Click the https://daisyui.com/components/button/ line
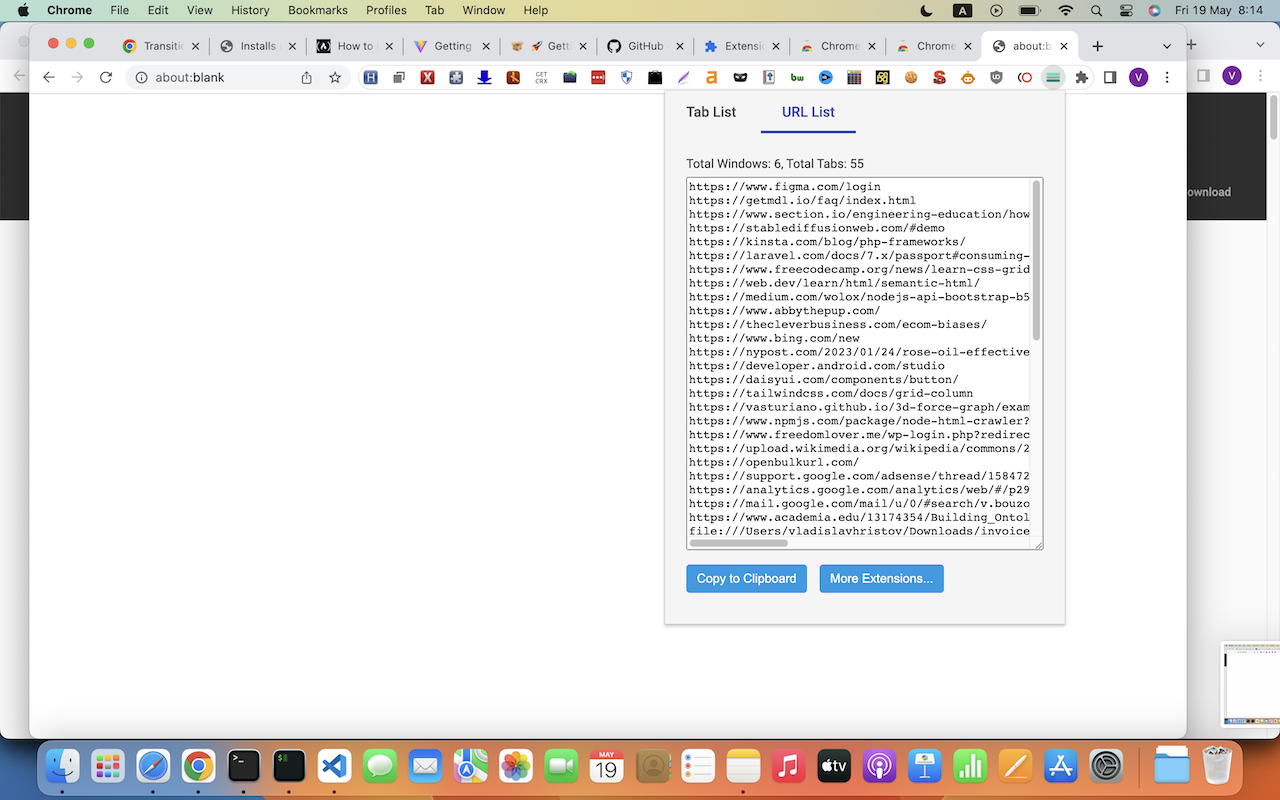The image size is (1280, 800). [x=824, y=379]
